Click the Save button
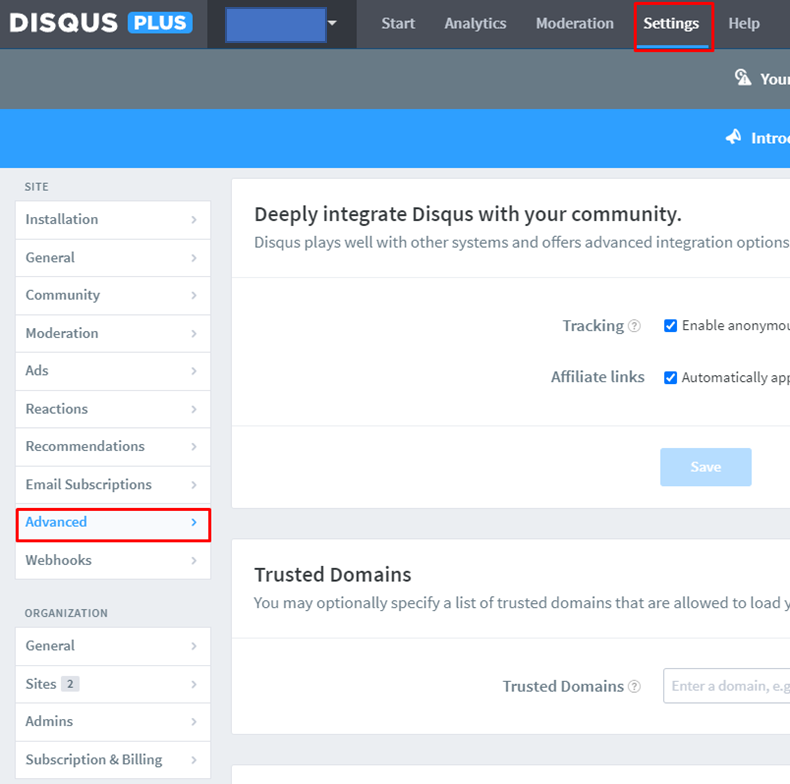Image resolution: width=790 pixels, height=784 pixels. click(705, 467)
